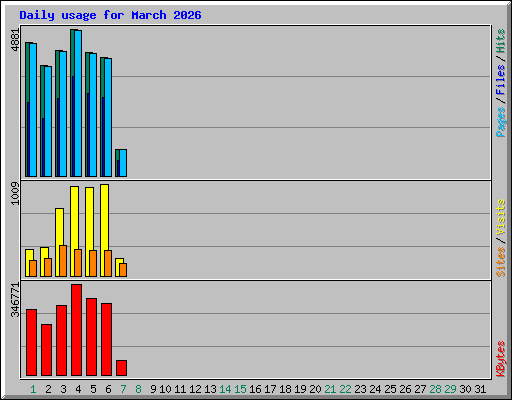Click the yellow 'Visits' legend label
This screenshot has height=400, width=512.
(501, 217)
